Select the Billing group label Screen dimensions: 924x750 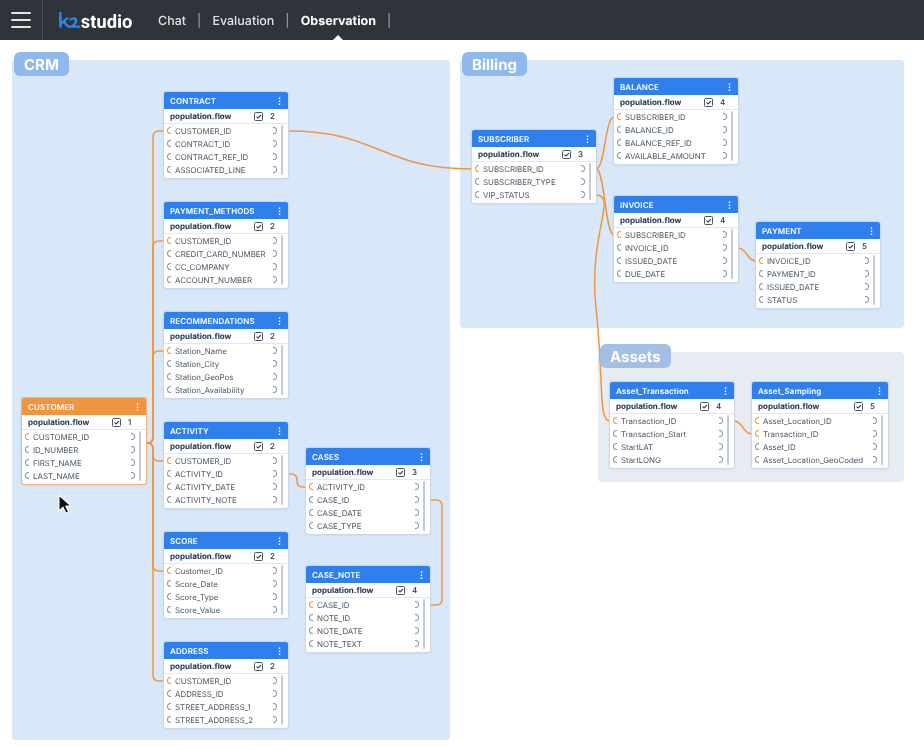click(x=494, y=64)
